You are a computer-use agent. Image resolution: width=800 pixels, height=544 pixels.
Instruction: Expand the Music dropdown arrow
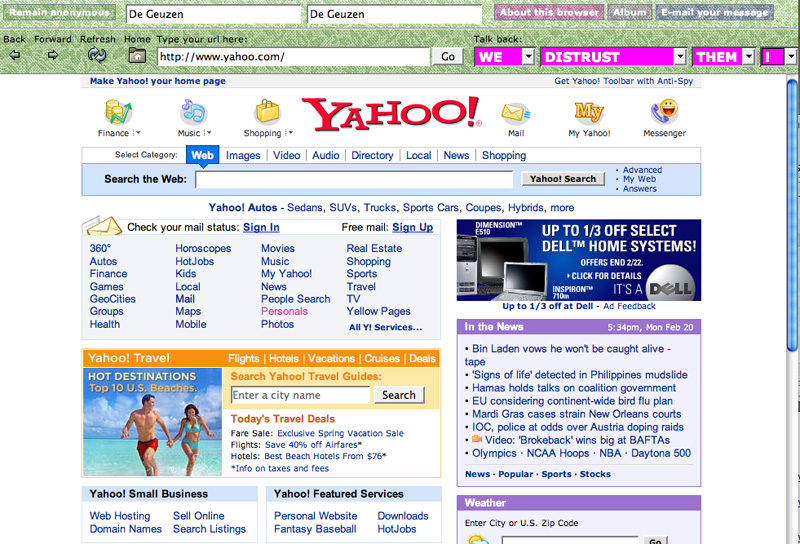[207, 133]
